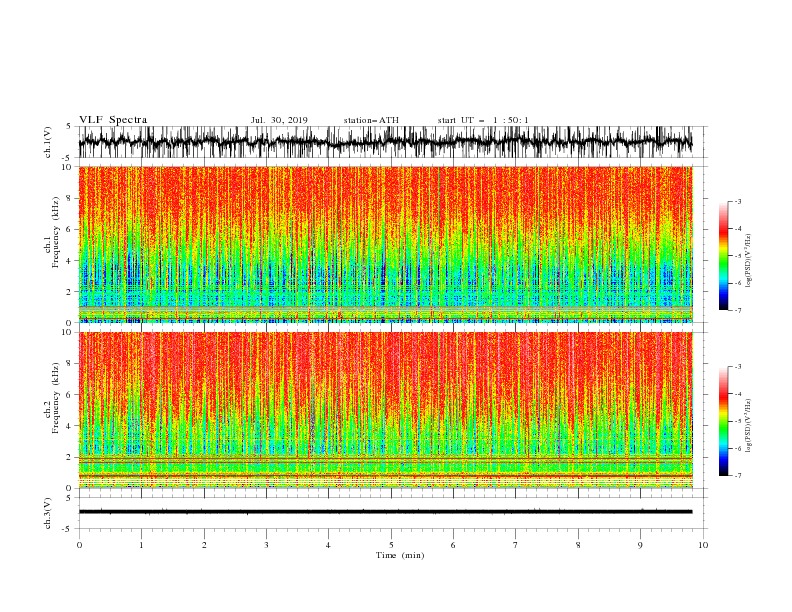Click the "VLF Spectra" title text
Screen dimensions: 792x612
[113, 120]
